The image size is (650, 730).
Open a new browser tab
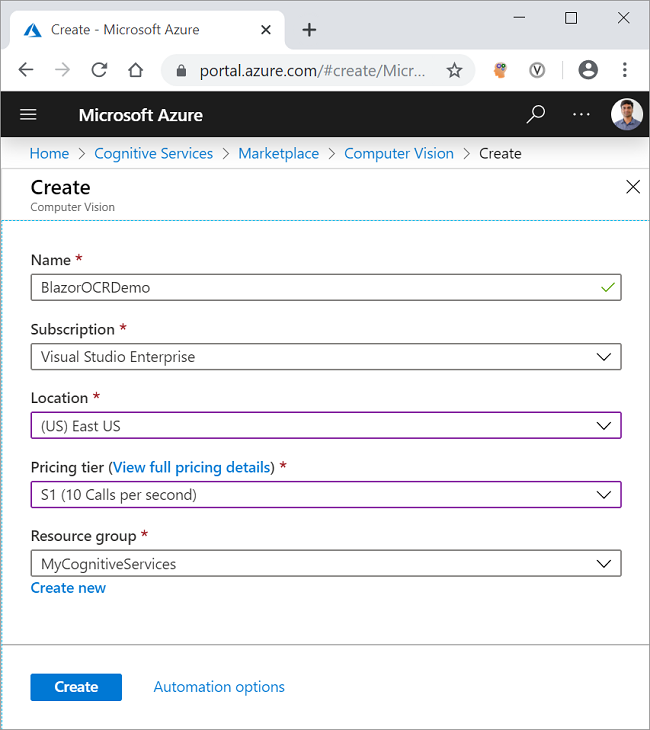309,30
